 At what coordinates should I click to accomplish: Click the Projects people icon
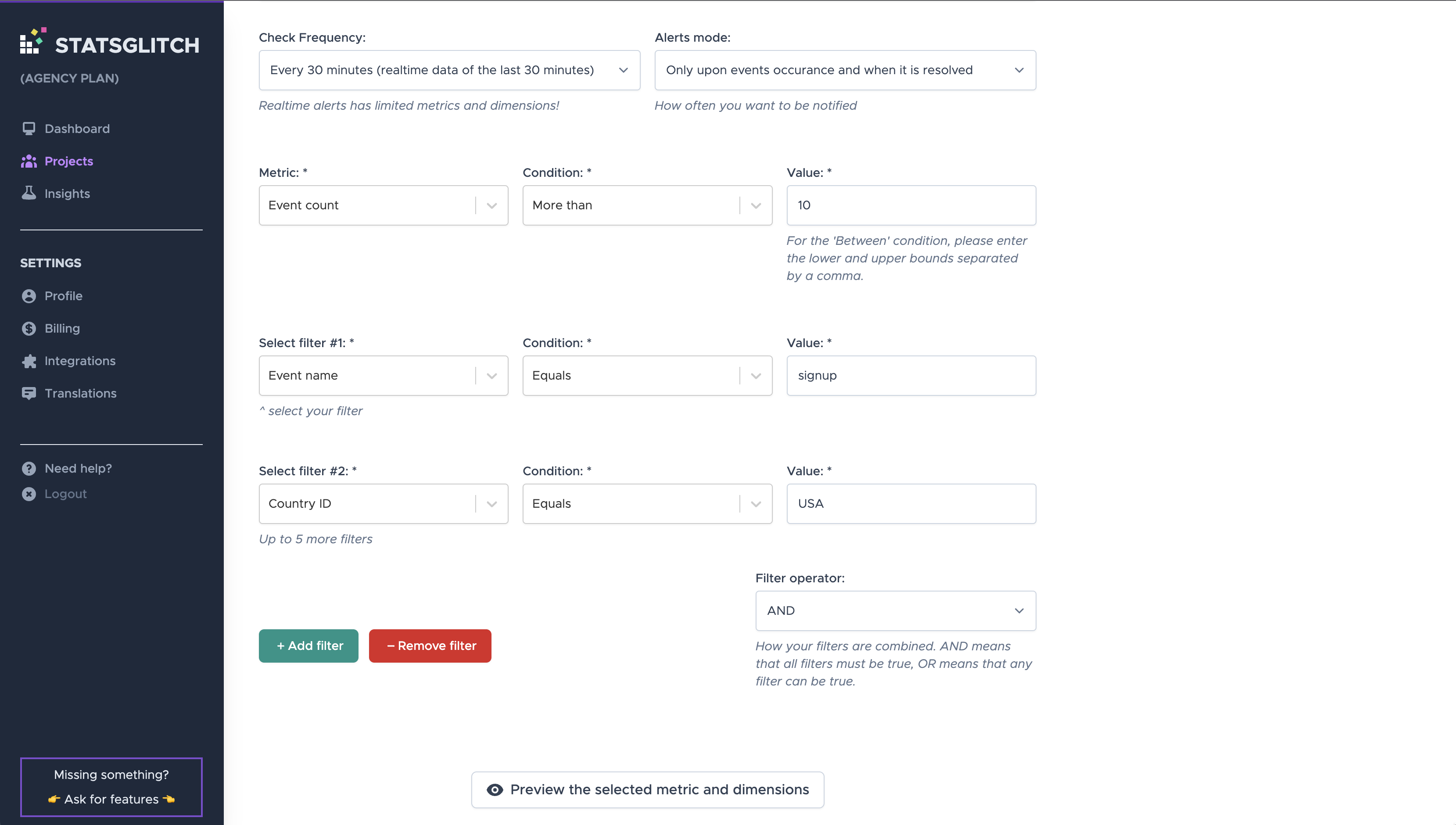29,161
